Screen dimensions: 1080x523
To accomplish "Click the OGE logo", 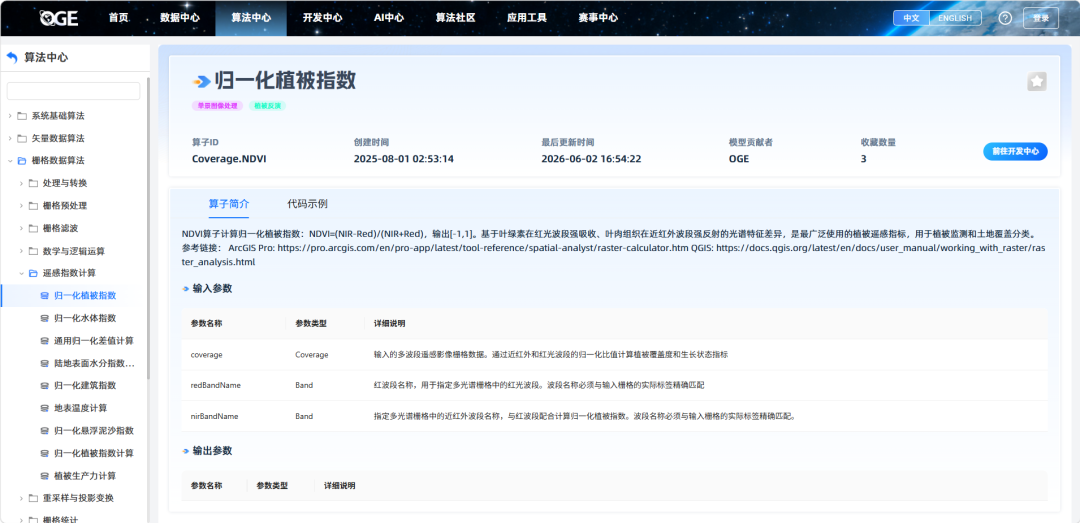I will pyautogui.click(x=58, y=18).
